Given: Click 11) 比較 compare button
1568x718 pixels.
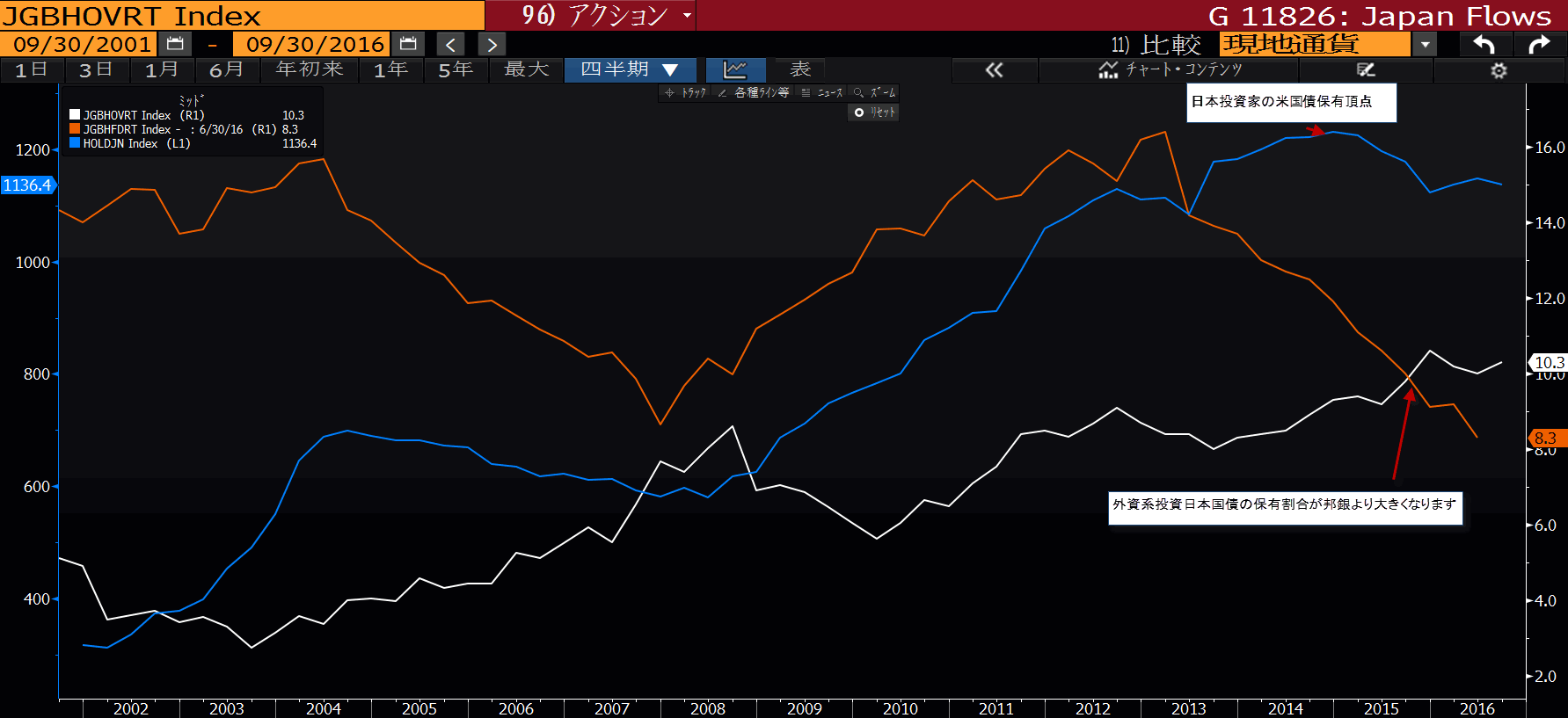Looking at the screenshot, I should pyautogui.click(x=1156, y=44).
